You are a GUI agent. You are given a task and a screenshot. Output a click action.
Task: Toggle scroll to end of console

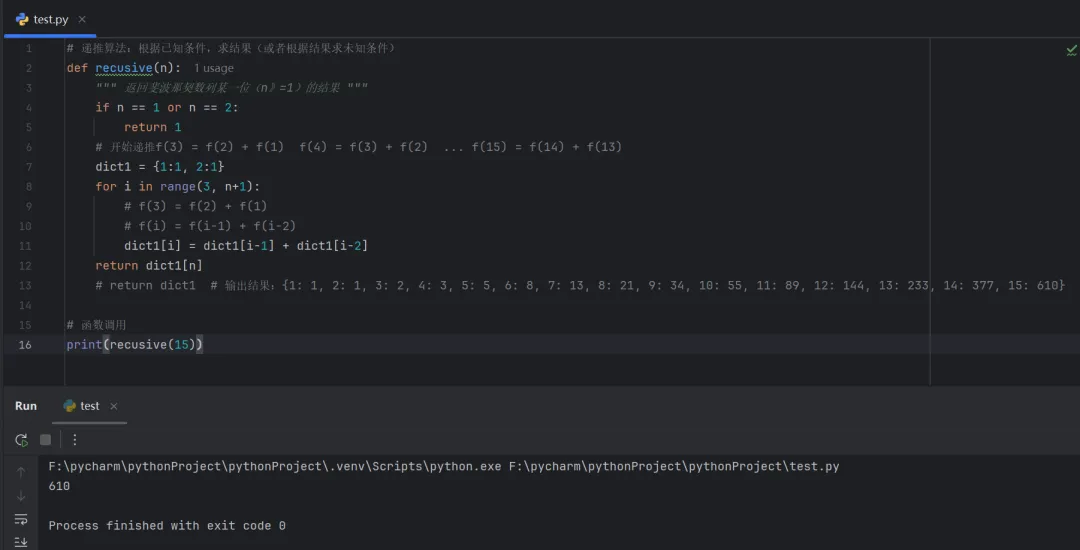point(21,541)
